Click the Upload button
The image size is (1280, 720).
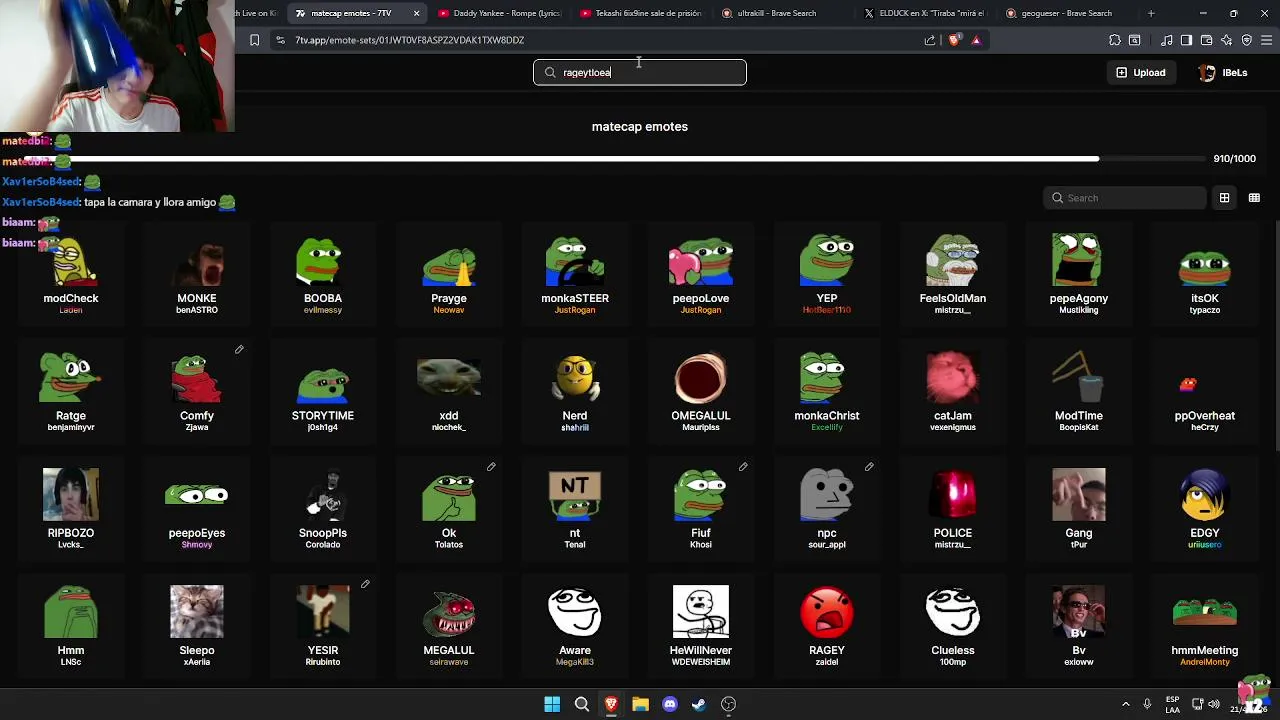(x=1141, y=72)
